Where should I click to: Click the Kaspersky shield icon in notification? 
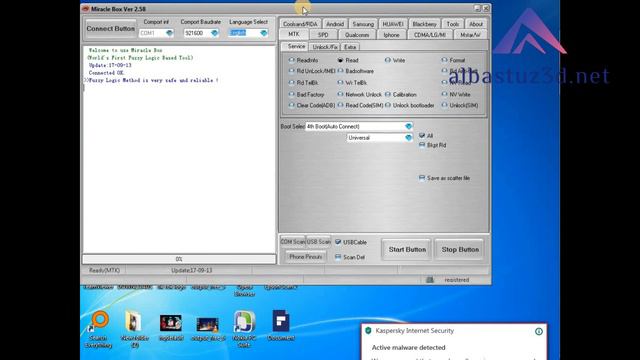(368, 331)
